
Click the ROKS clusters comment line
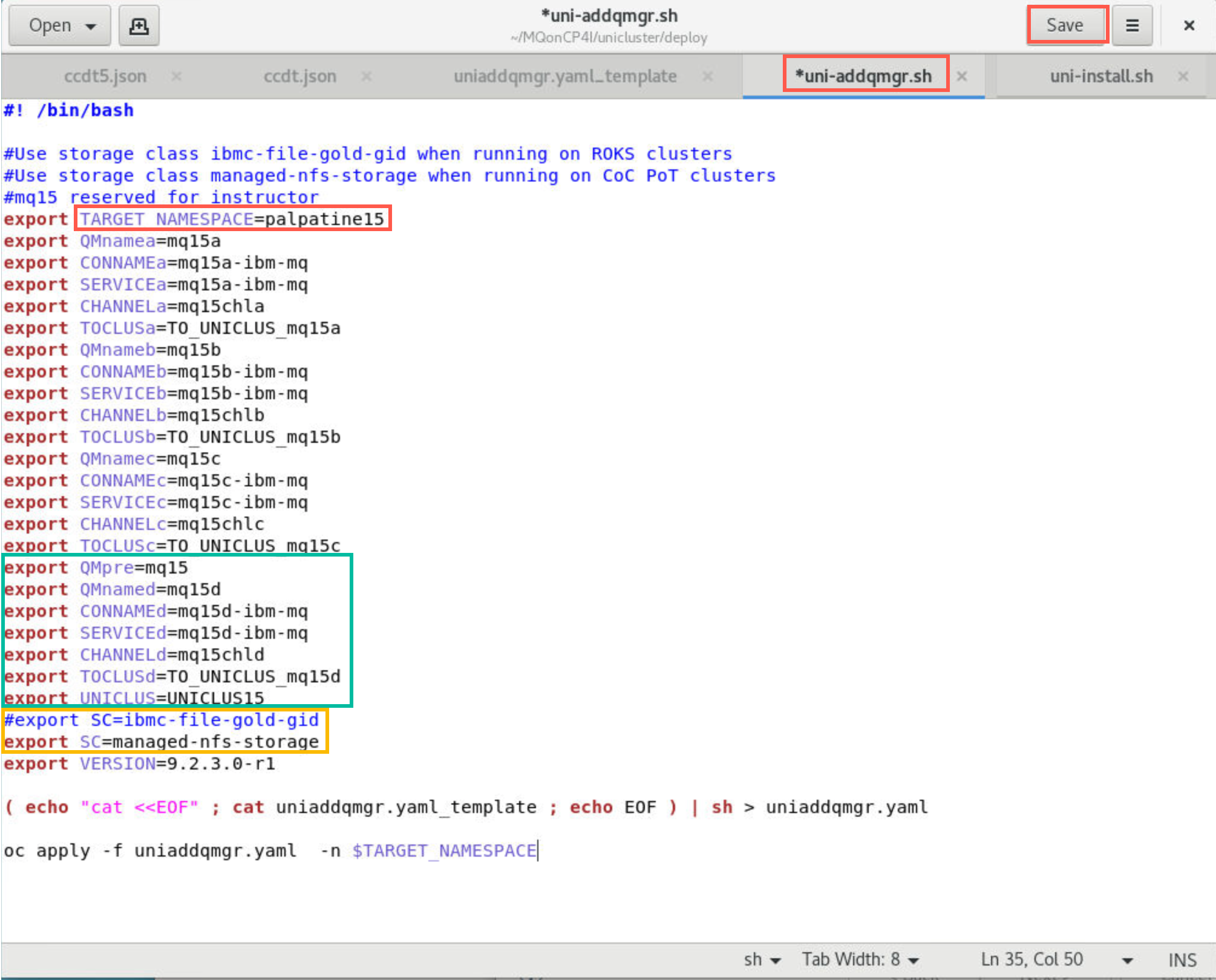[x=368, y=154]
